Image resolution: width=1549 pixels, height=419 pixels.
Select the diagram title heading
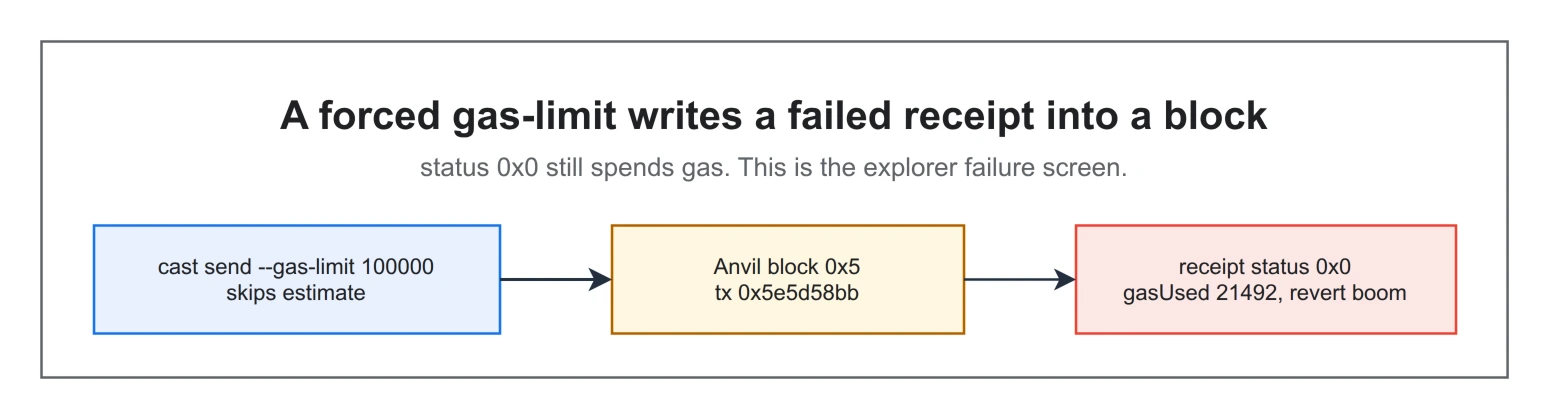coord(774,116)
